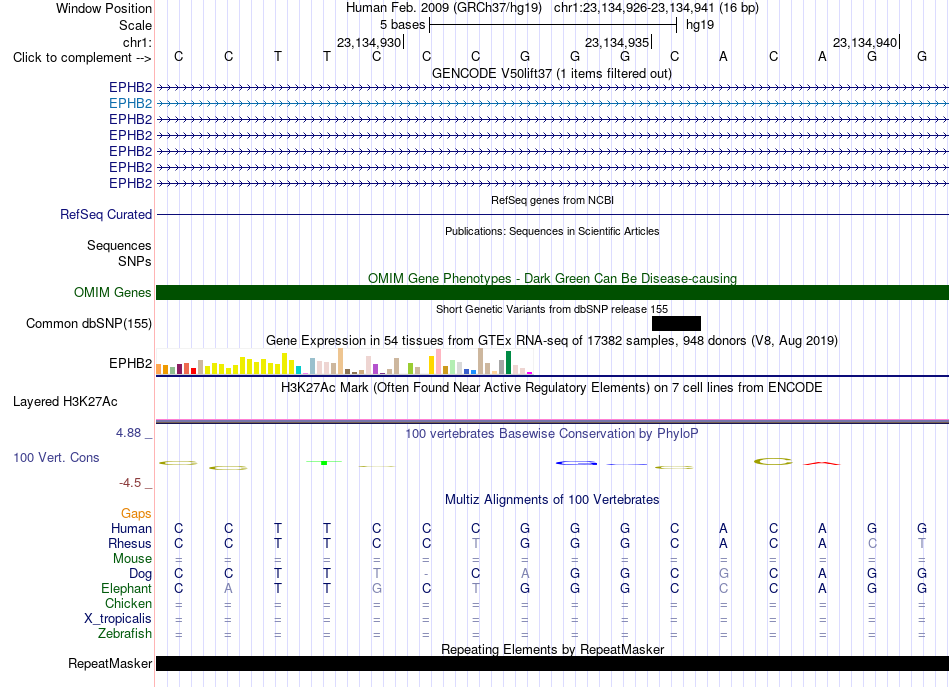Click the 100 Vert. Cons track label
Screen dimensions: 950x687
[x=56, y=457]
